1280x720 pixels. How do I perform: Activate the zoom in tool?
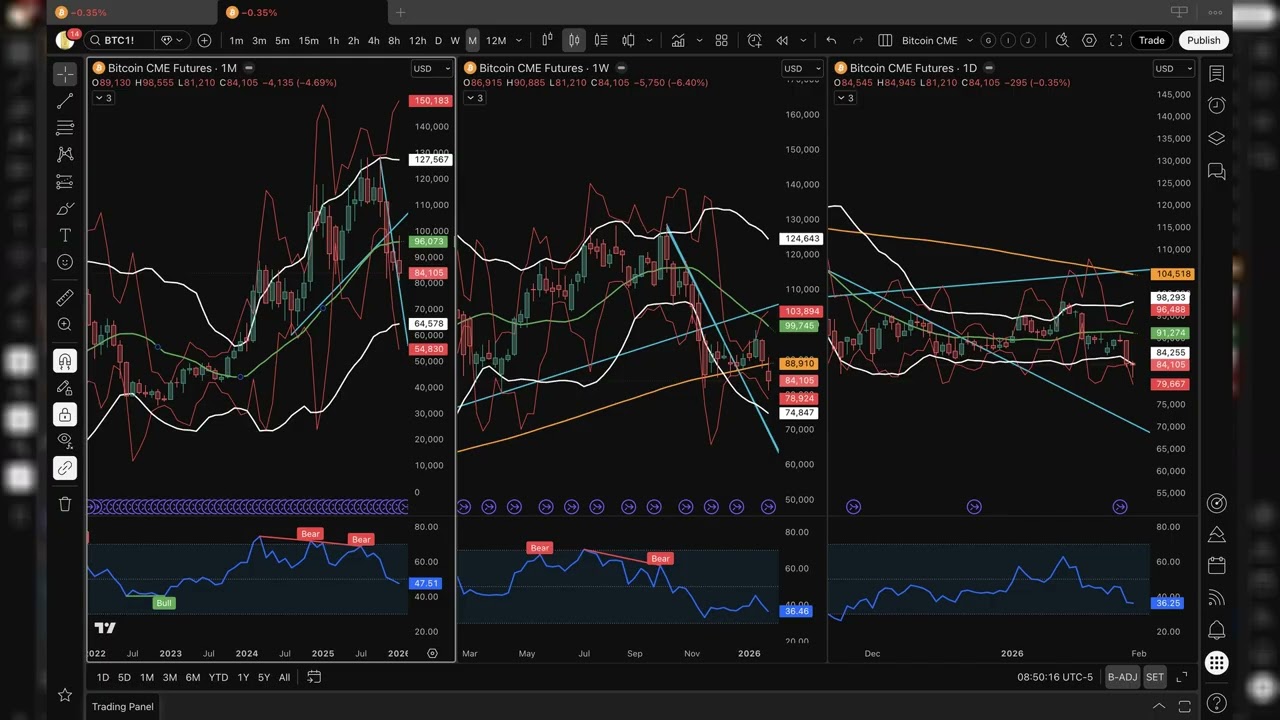(x=65, y=325)
